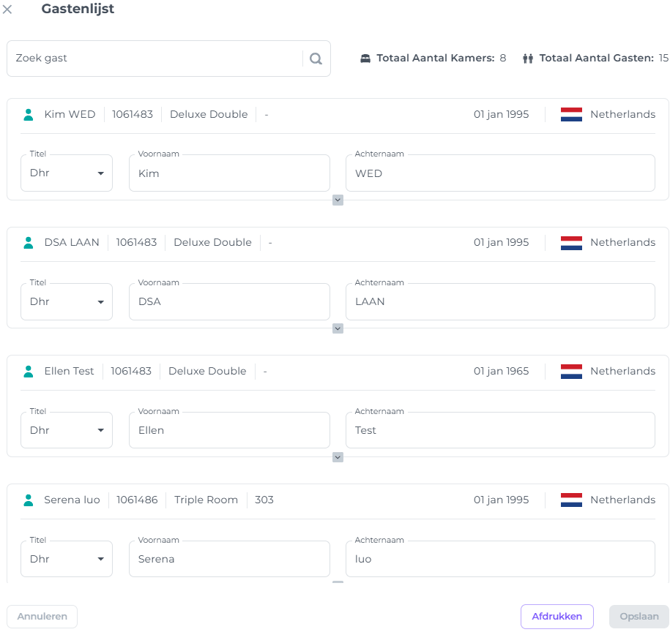Click person icon next to DSA LAAN
670x643 pixels.
point(29,243)
